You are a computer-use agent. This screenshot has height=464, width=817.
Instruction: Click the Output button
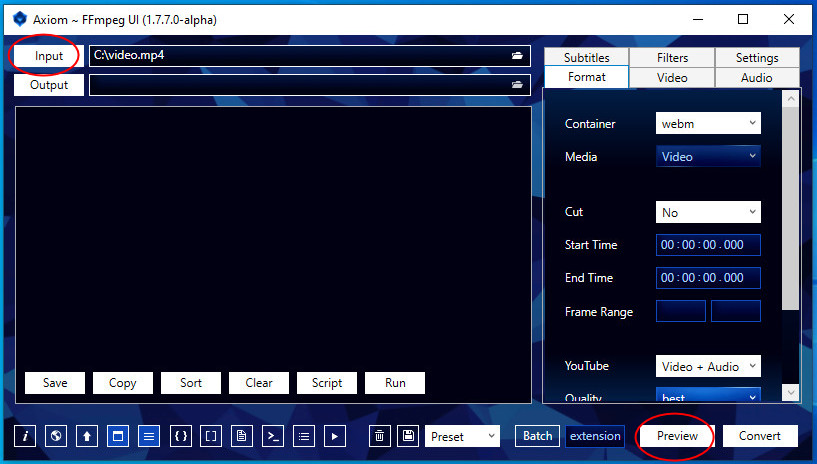48,85
